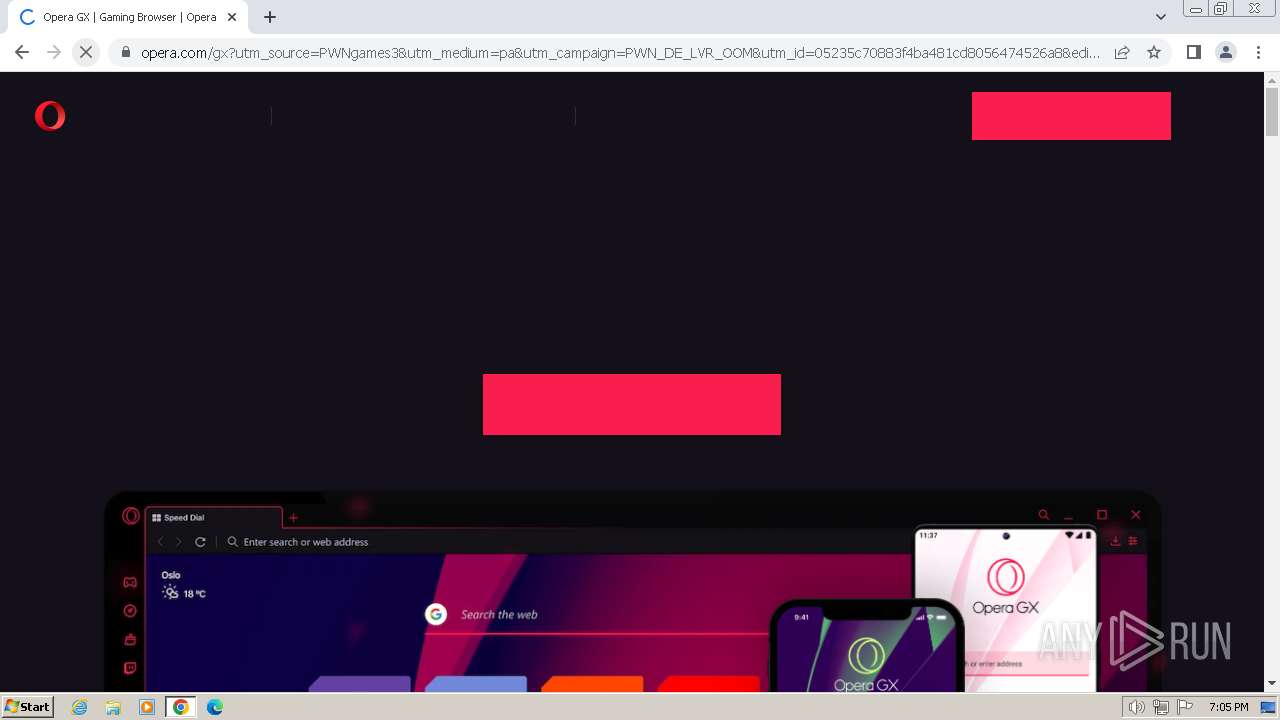The height and width of the screenshot is (720, 1280).
Task: Stop loading the page
Action: (86, 52)
